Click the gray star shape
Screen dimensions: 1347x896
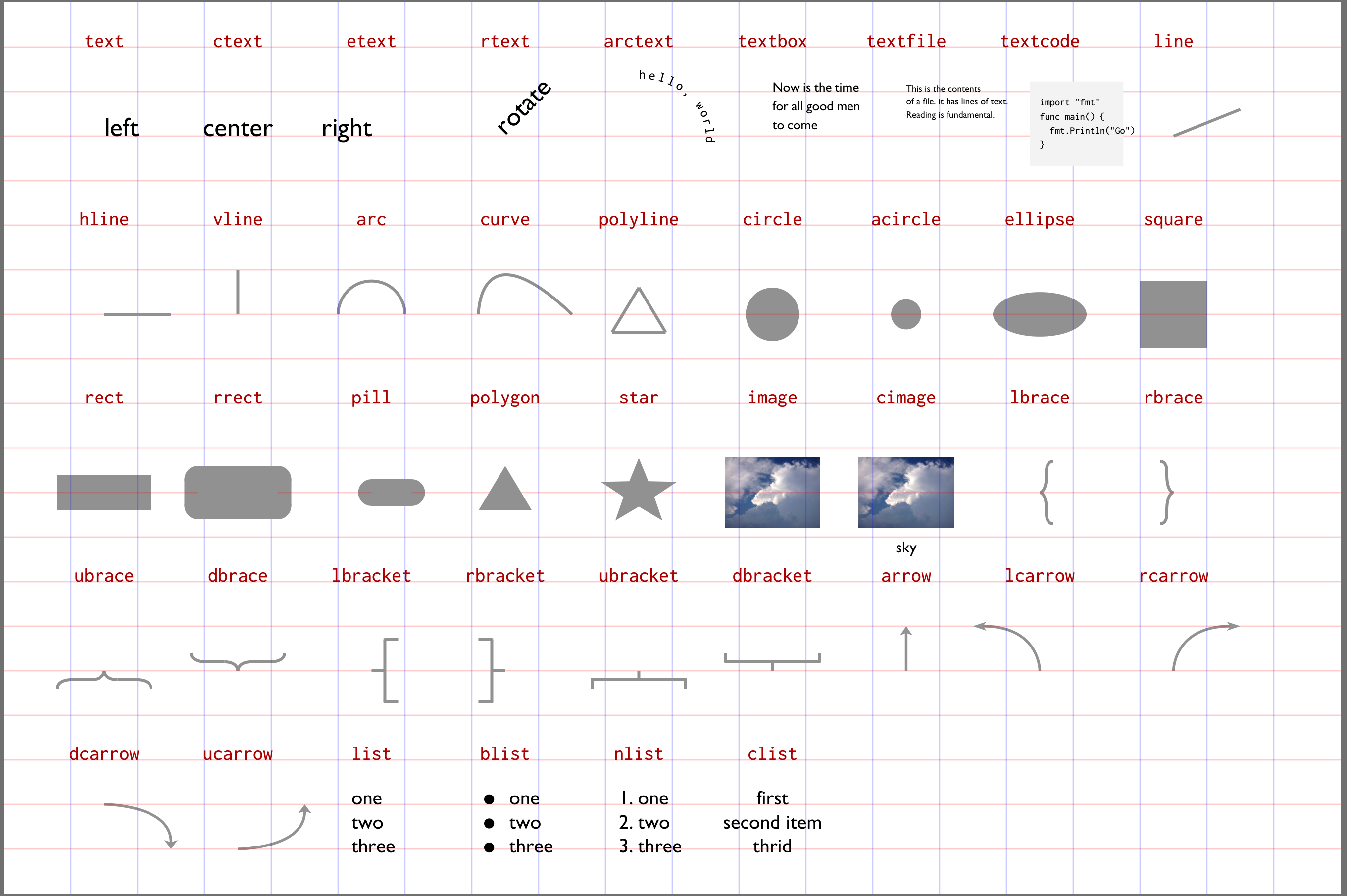coord(639,490)
